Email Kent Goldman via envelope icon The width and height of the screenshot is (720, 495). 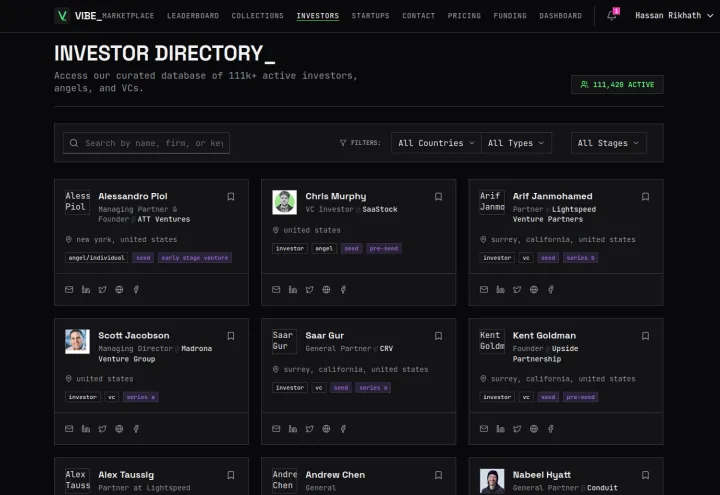[484, 428]
